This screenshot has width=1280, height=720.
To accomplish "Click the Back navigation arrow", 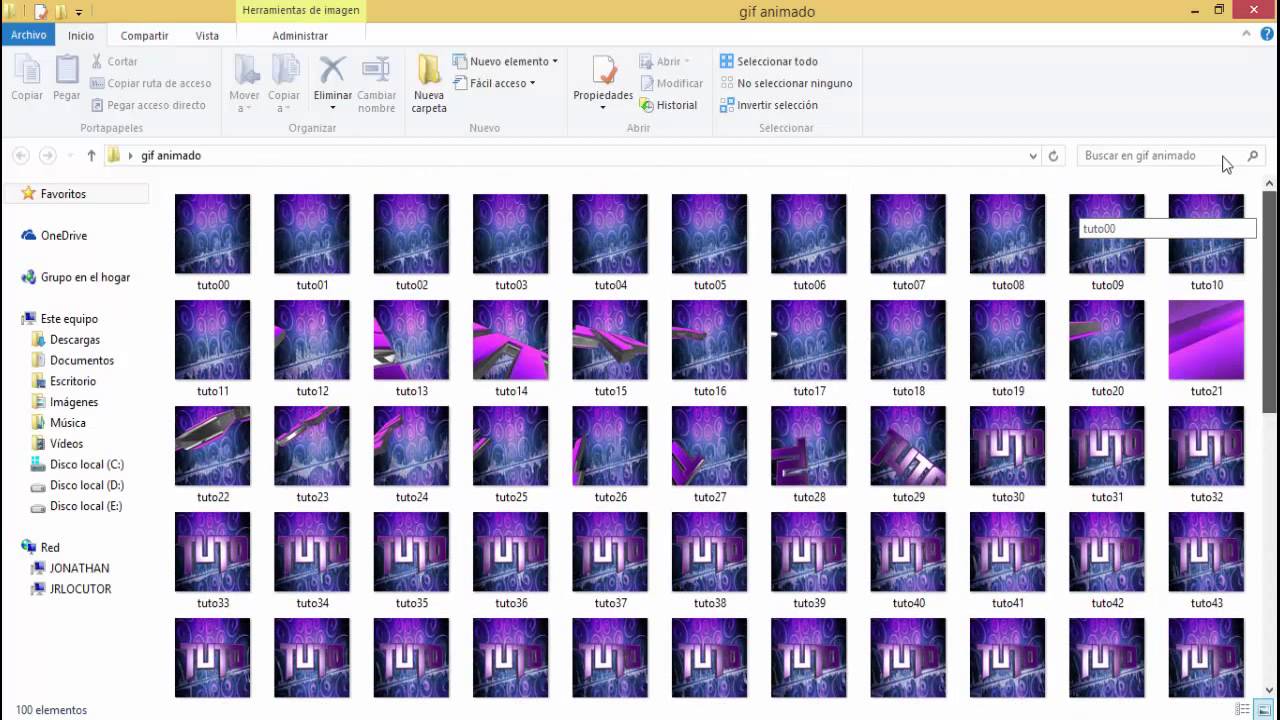I will point(21,156).
